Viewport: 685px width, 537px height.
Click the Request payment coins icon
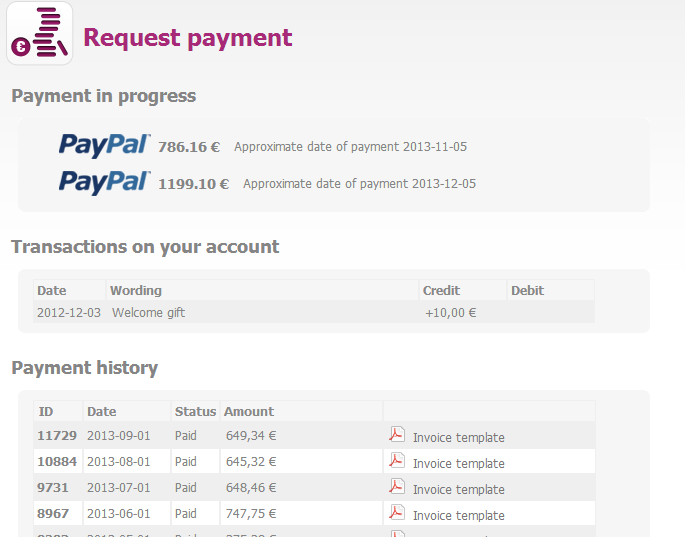pyautogui.click(x=40, y=36)
